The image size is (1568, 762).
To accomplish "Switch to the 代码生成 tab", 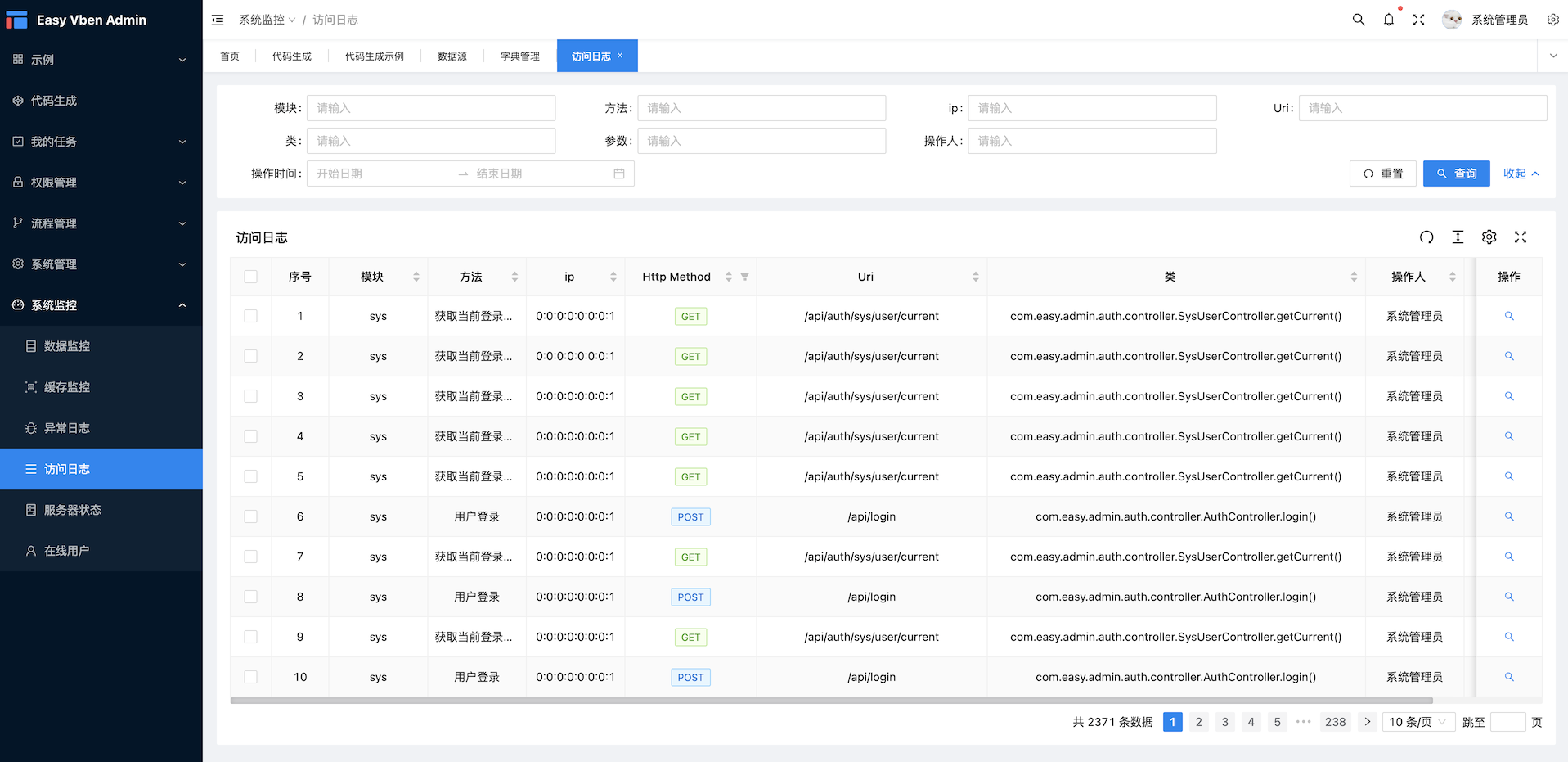I will click(x=292, y=56).
